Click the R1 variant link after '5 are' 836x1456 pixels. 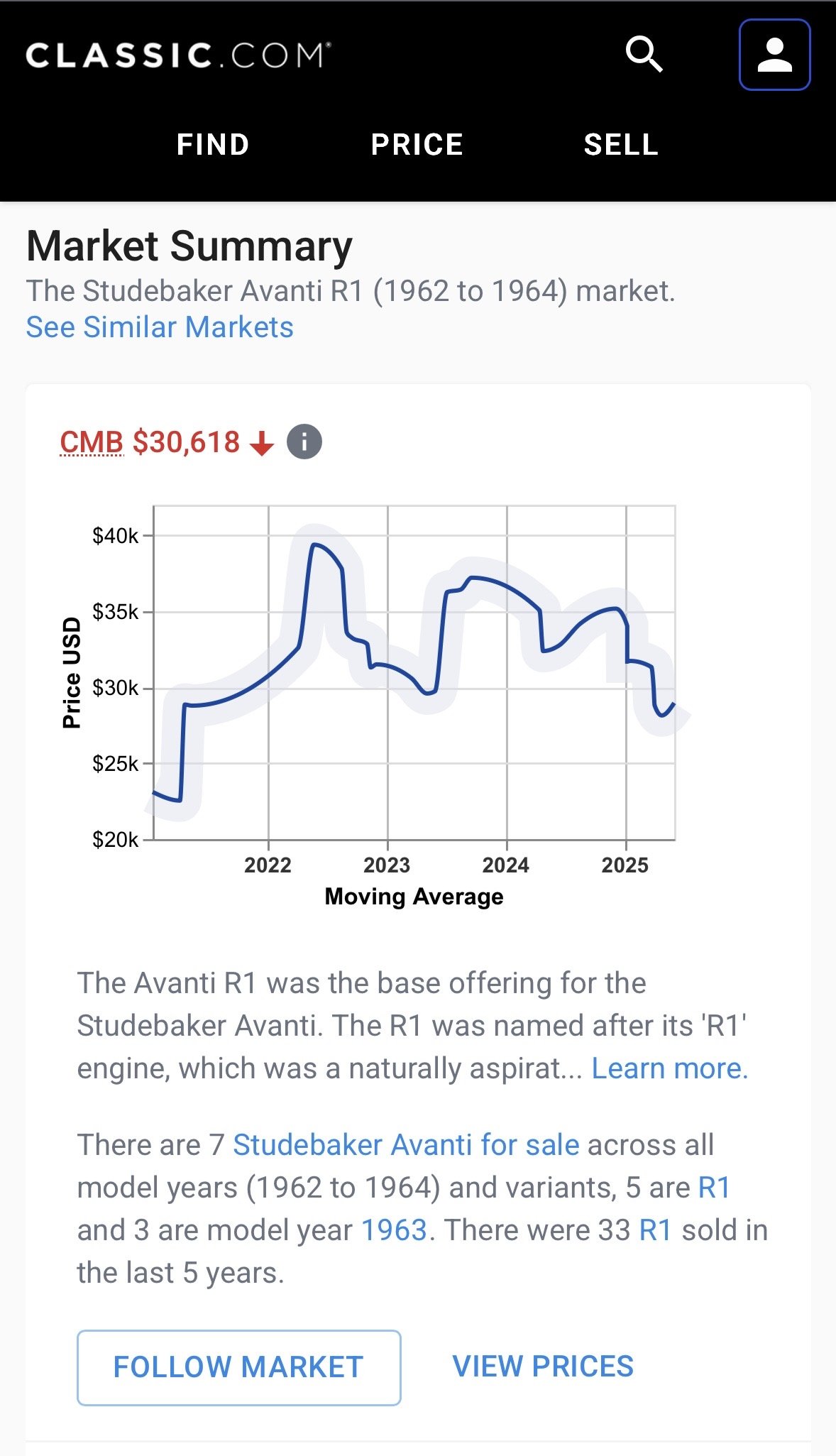click(714, 1188)
